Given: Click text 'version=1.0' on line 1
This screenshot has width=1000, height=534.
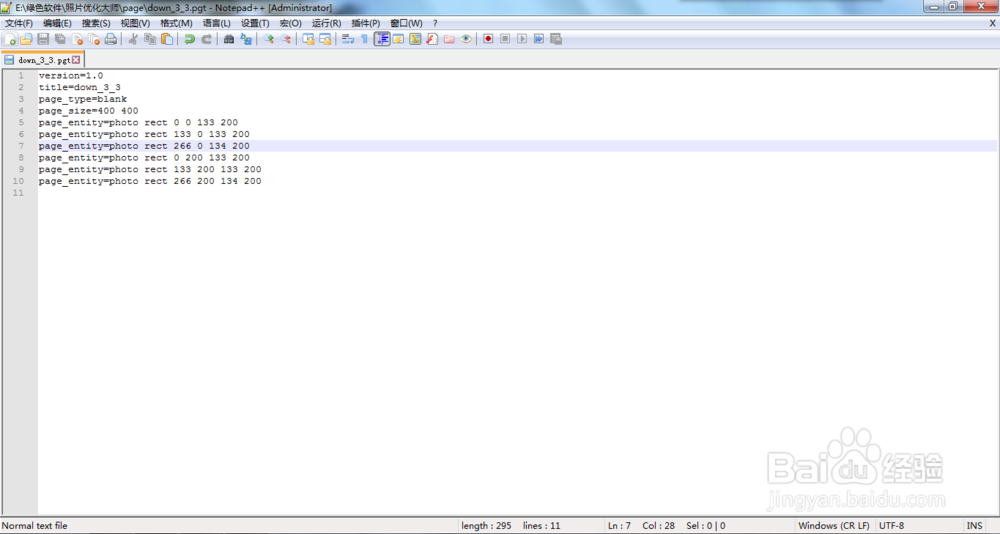Looking at the screenshot, I should [71, 75].
